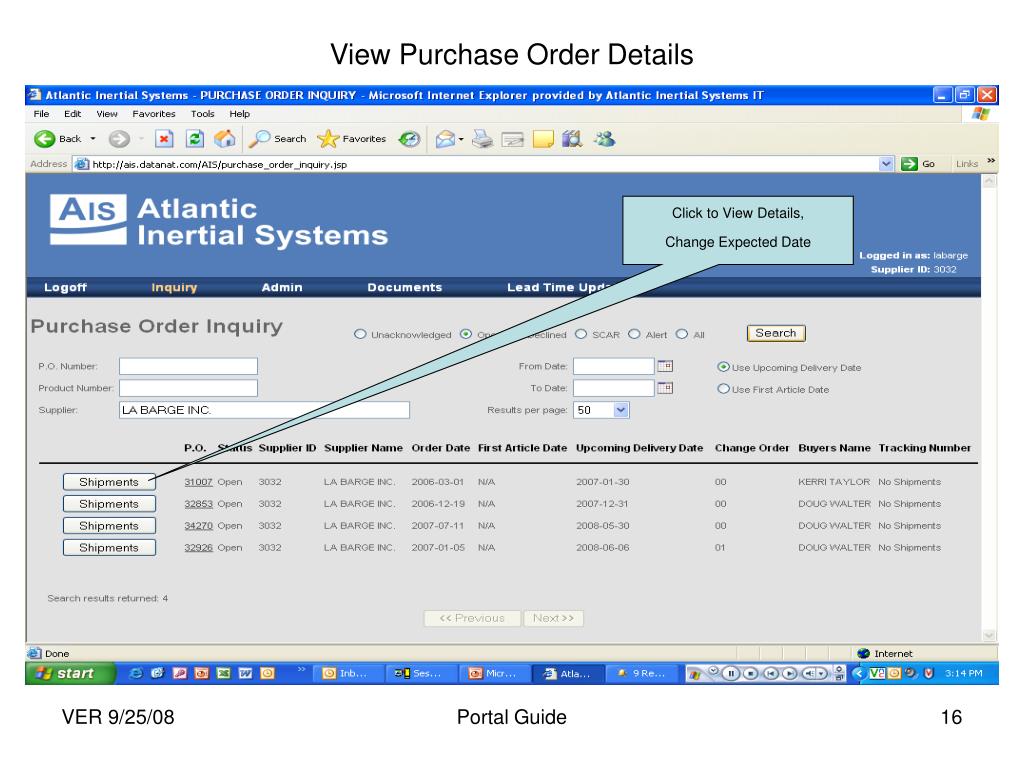
Task: Click the From Date input field
Action: pos(613,366)
